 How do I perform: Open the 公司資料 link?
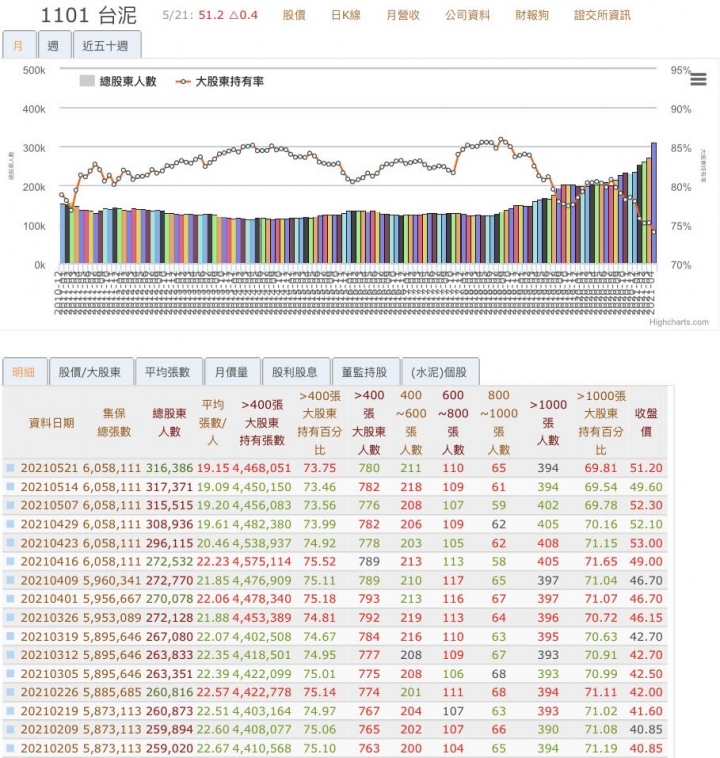(467, 15)
